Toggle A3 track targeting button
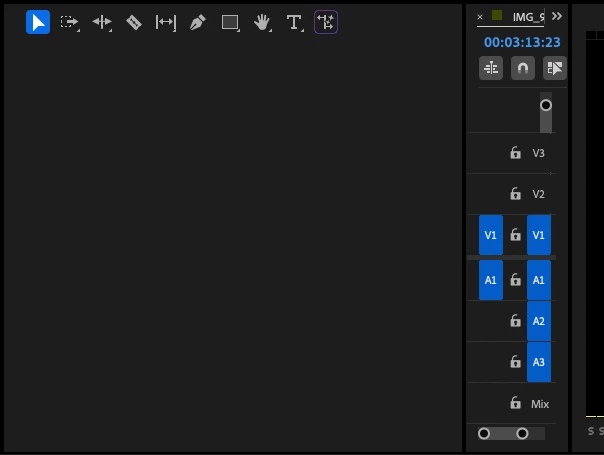Viewport: 604px width, 455px height. [539, 362]
